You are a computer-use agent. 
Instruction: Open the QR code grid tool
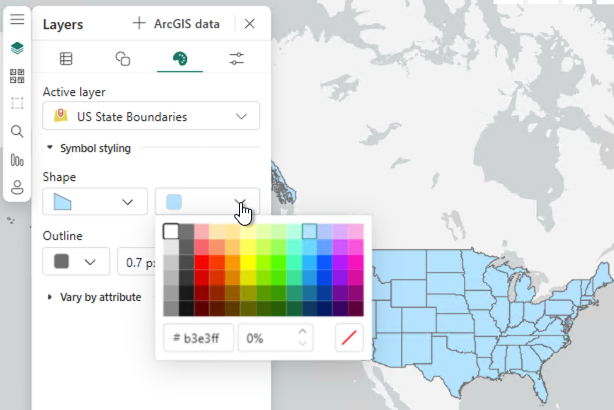tap(17, 75)
